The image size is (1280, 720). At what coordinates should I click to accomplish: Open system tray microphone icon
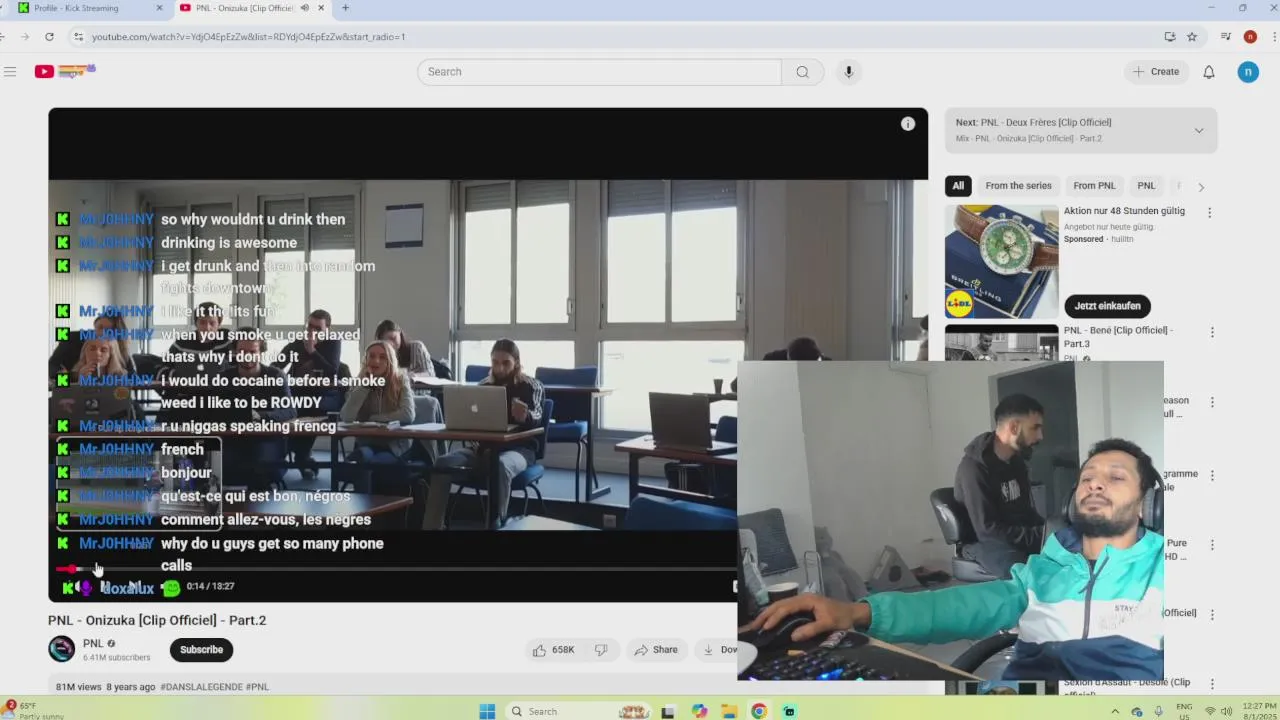tap(1159, 711)
